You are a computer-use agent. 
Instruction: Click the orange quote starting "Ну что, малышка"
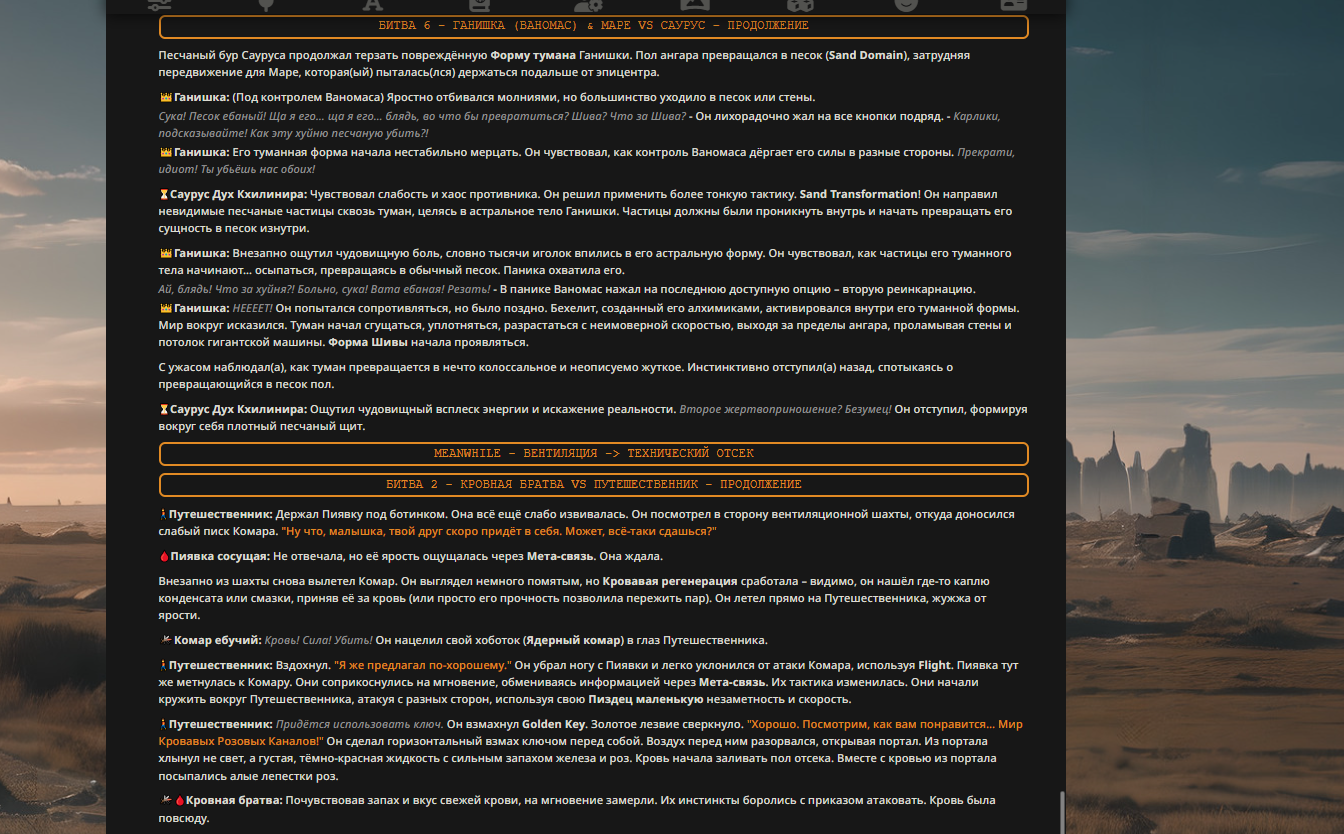pos(499,531)
